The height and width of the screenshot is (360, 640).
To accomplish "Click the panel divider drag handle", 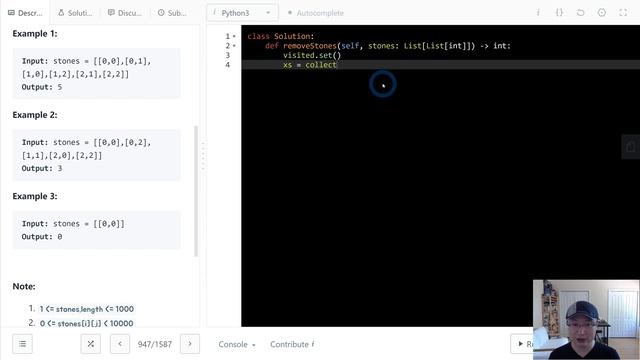I will (203, 156).
